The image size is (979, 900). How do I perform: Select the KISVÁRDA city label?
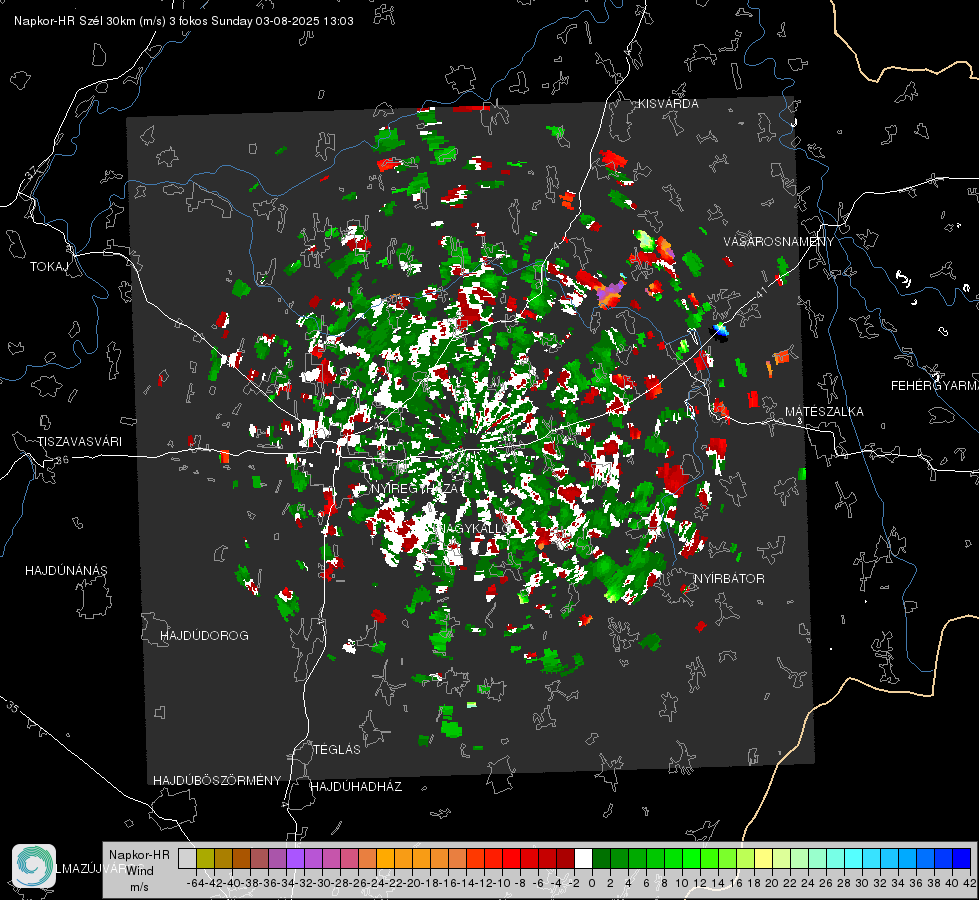(x=668, y=104)
